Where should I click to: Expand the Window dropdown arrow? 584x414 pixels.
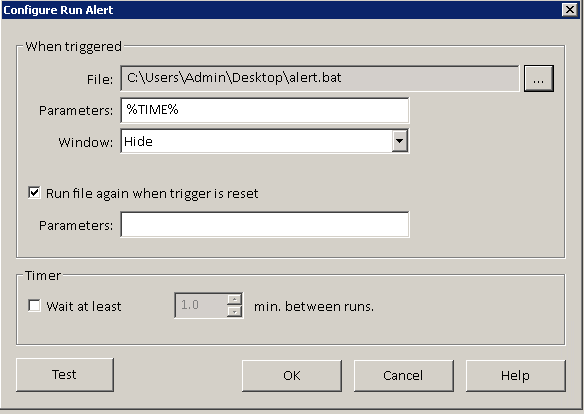[x=399, y=141]
